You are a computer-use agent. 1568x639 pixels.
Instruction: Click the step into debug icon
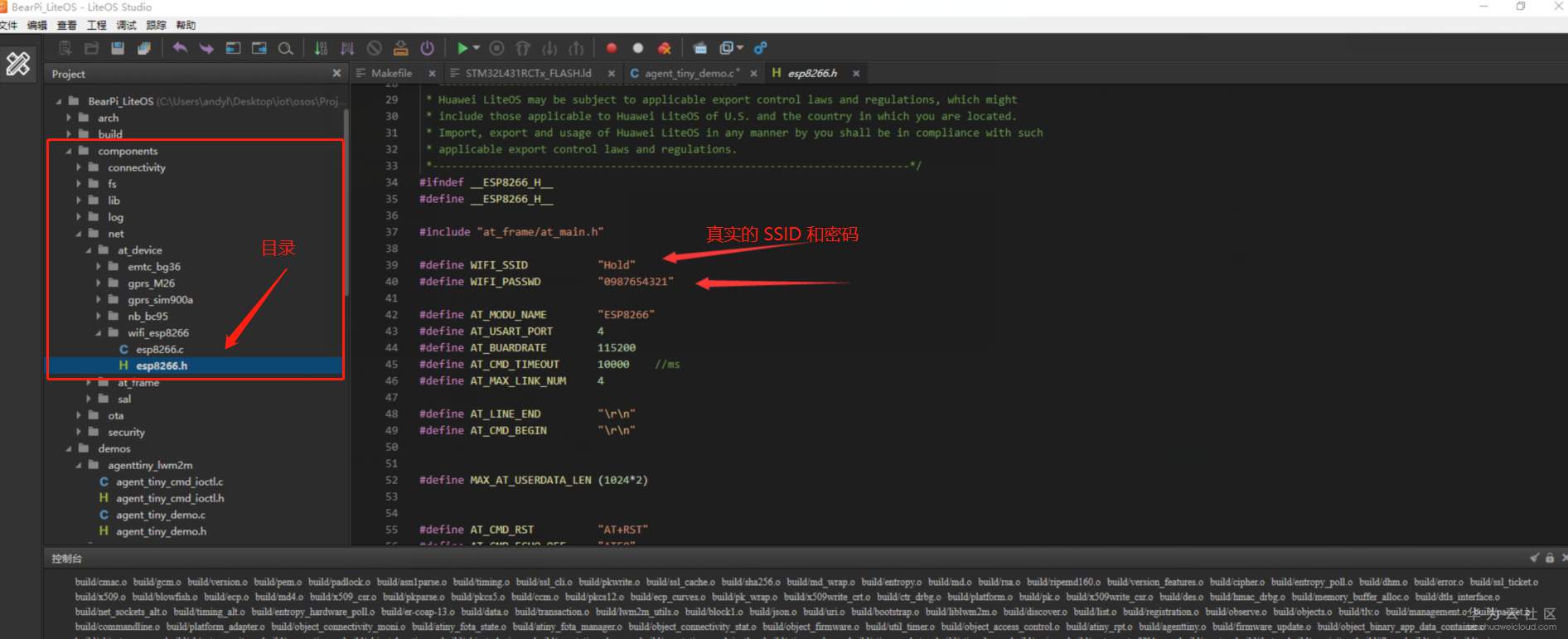(x=549, y=48)
